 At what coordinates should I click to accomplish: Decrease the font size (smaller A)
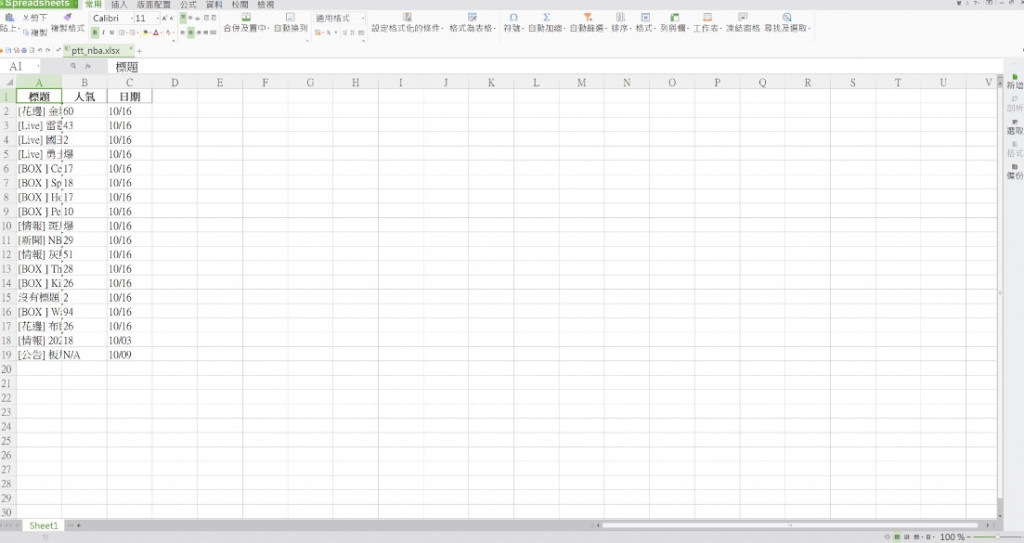(171, 18)
